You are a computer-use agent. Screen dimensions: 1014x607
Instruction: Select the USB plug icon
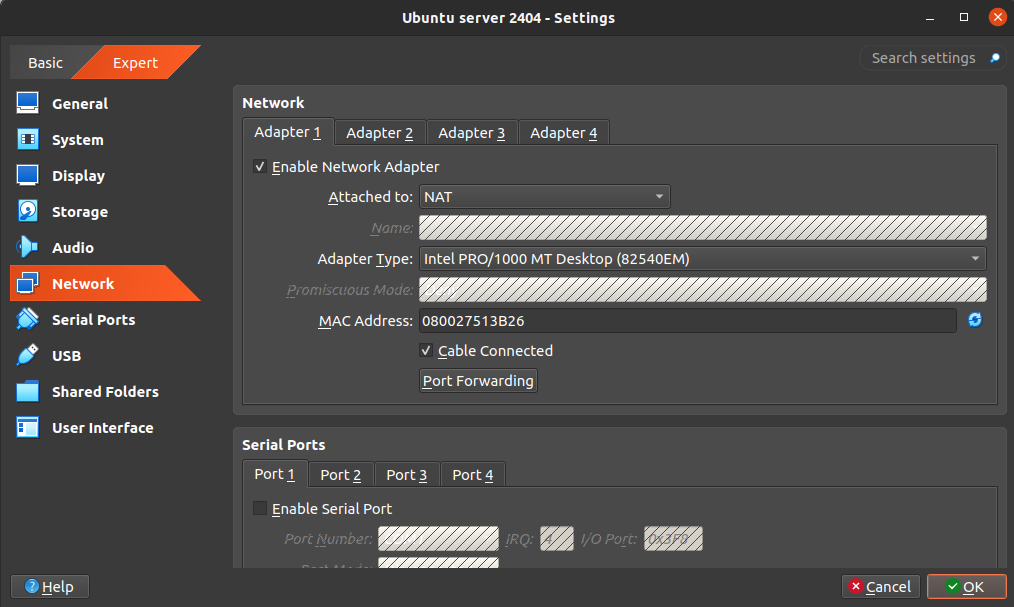click(x=28, y=356)
